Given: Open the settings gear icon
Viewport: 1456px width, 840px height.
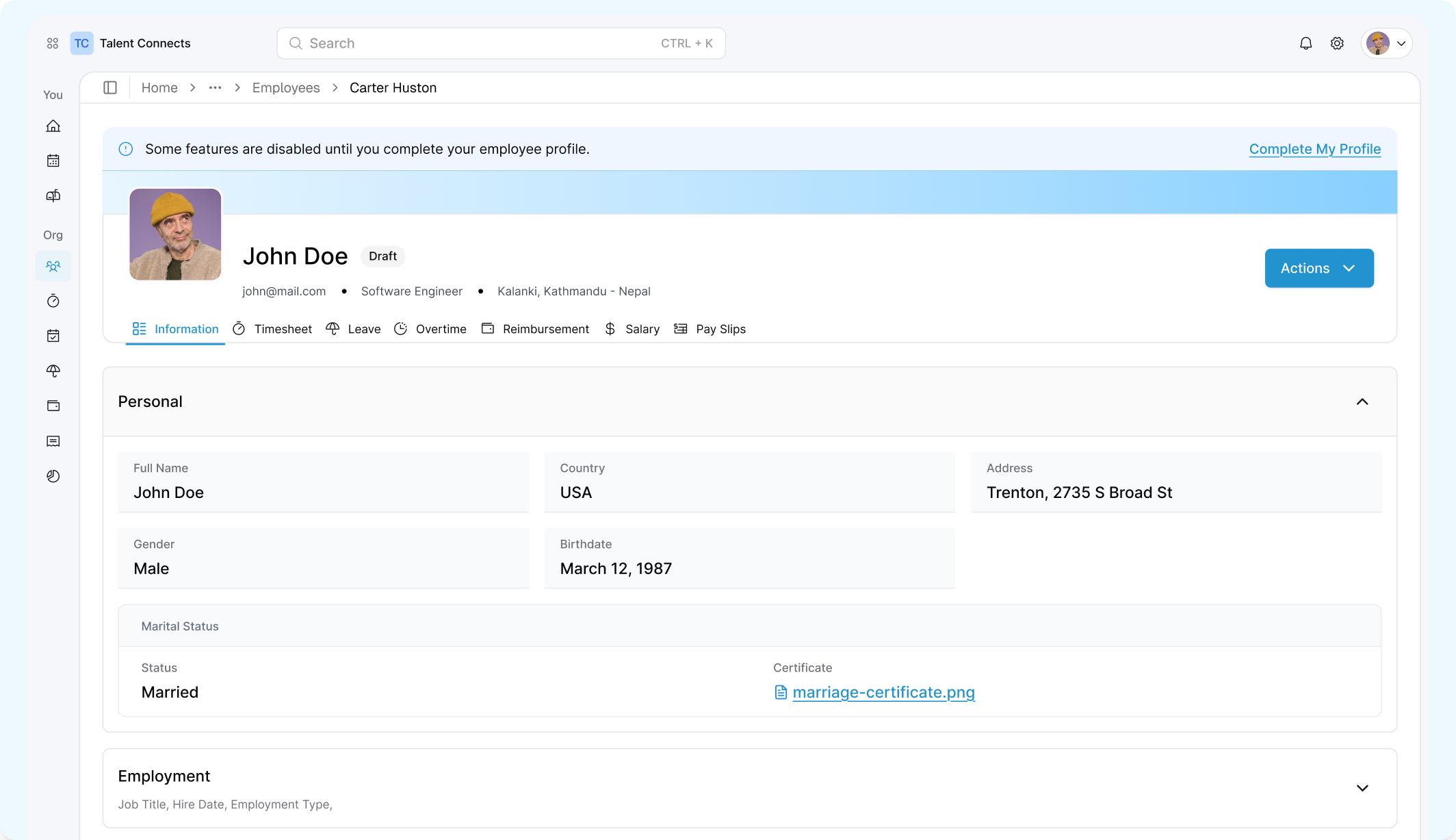Looking at the screenshot, I should click(1337, 43).
